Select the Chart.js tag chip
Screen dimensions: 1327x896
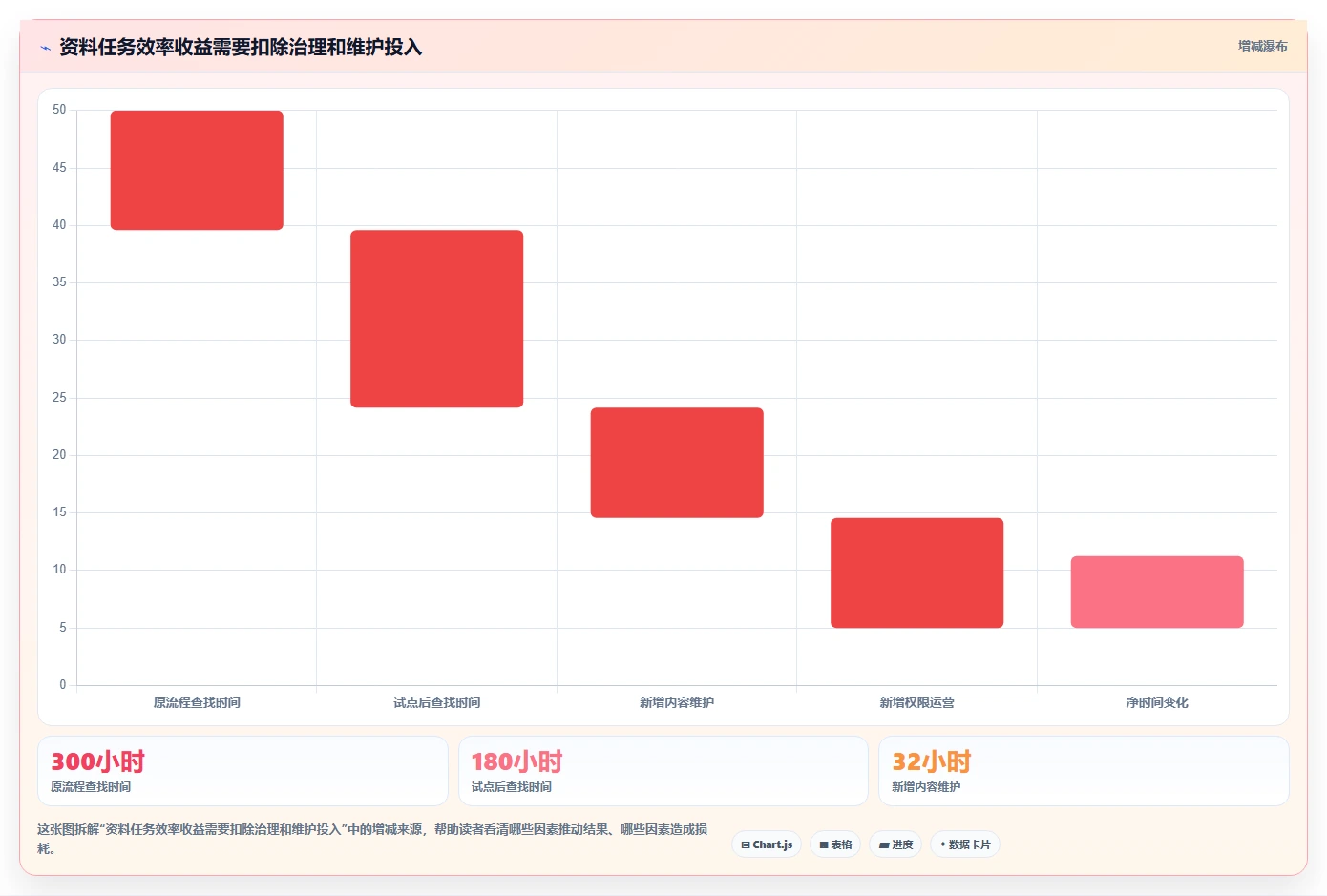767,844
